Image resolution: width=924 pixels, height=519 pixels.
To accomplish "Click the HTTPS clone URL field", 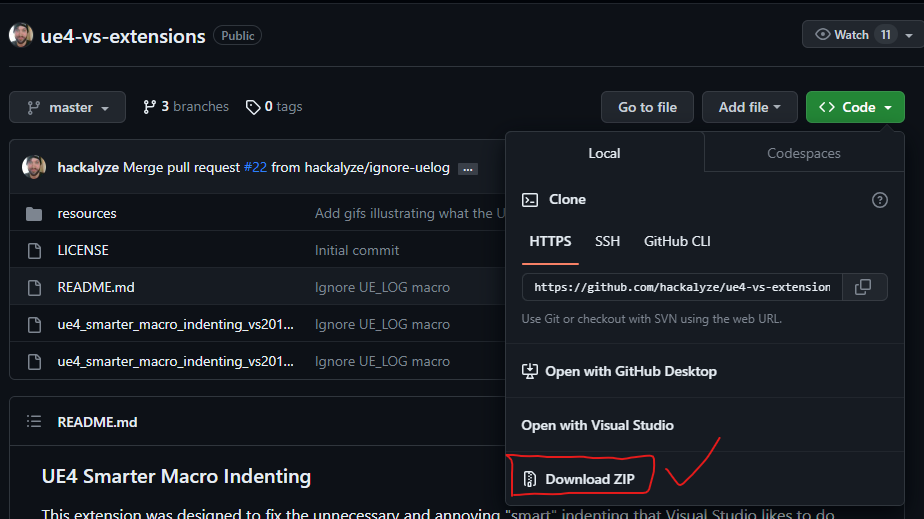I will pyautogui.click(x=682, y=287).
